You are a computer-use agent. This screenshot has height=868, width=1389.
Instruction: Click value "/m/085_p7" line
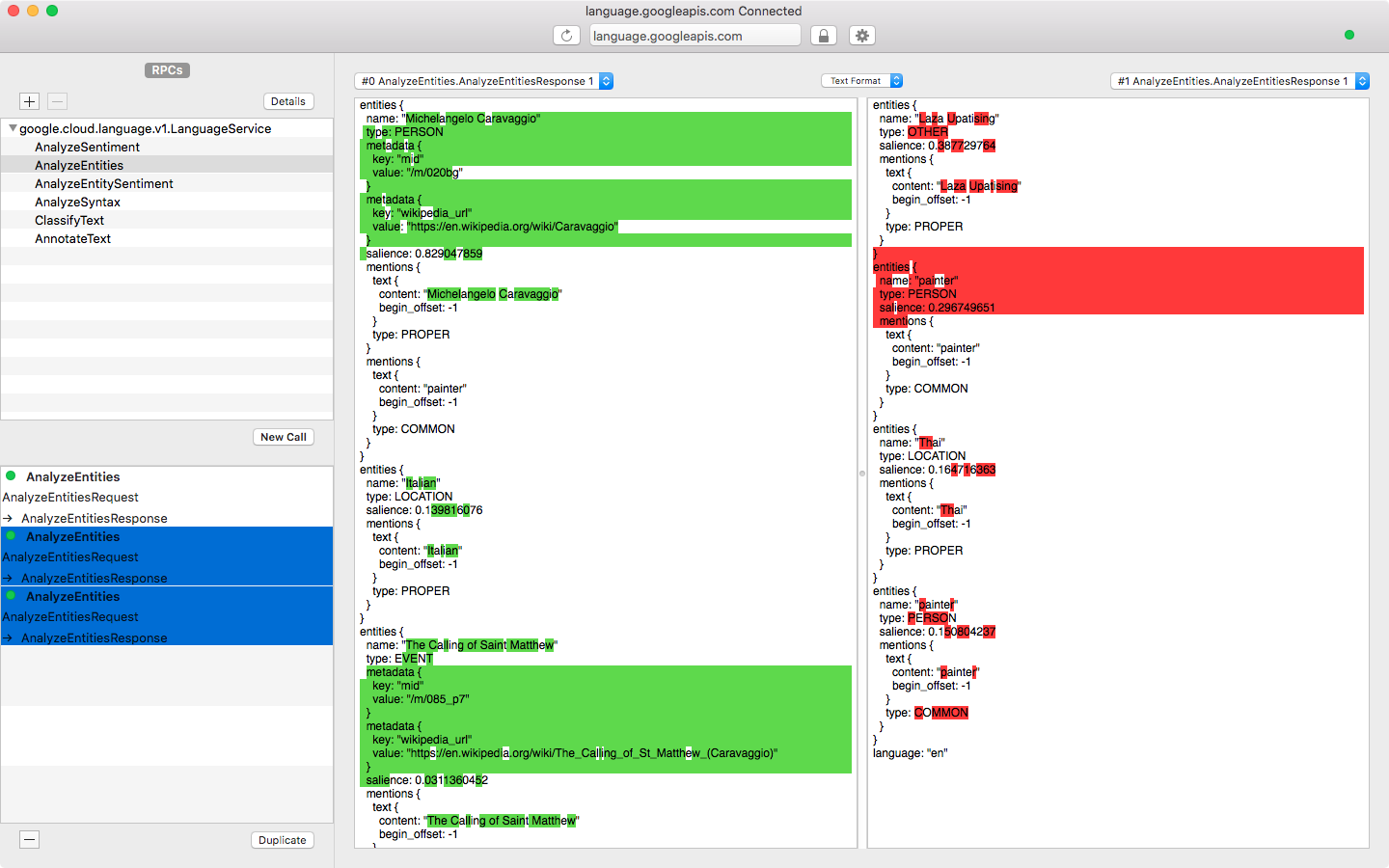coord(421,699)
